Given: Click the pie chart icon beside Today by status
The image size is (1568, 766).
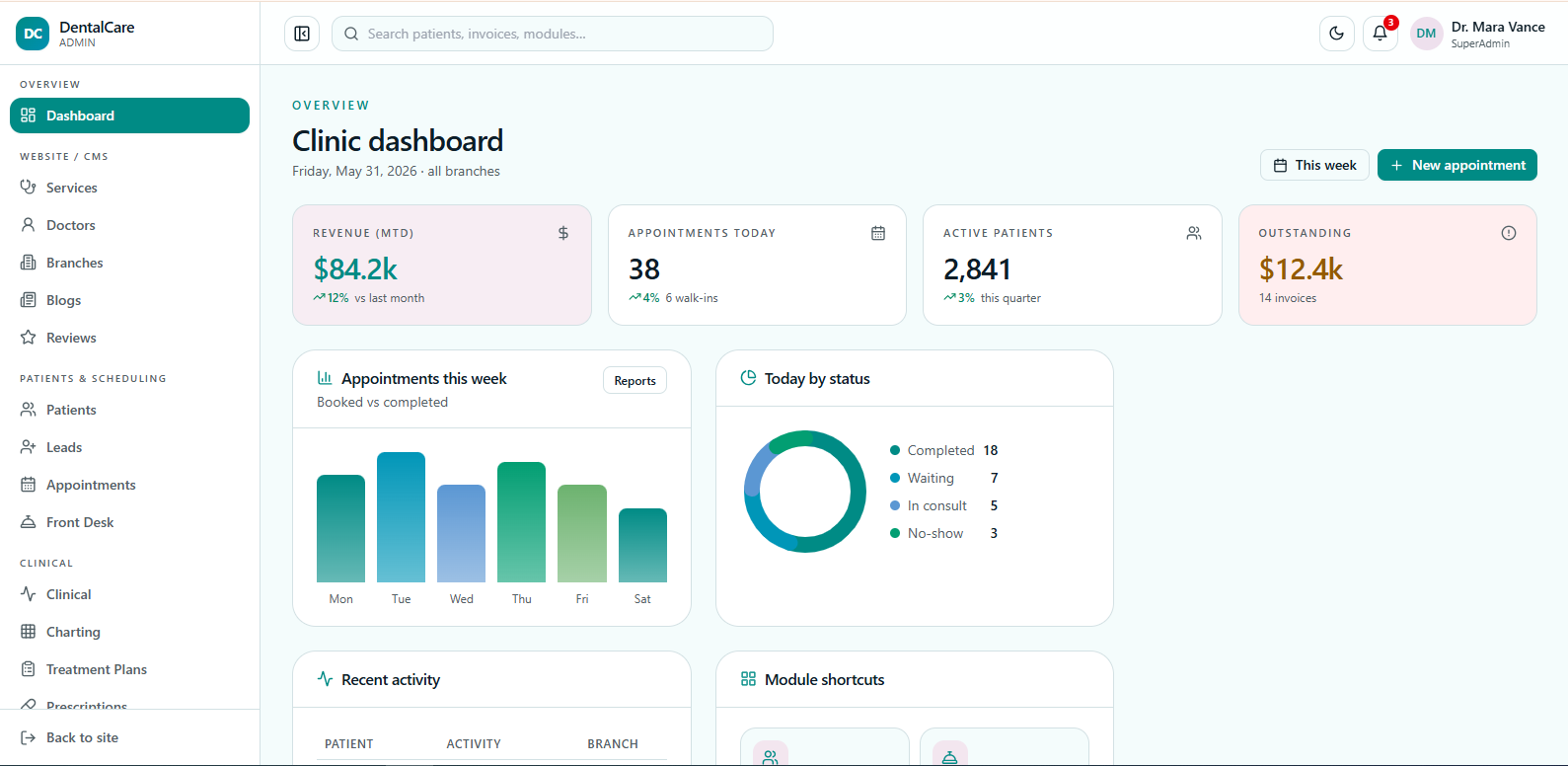Looking at the screenshot, I should [748, 377].
